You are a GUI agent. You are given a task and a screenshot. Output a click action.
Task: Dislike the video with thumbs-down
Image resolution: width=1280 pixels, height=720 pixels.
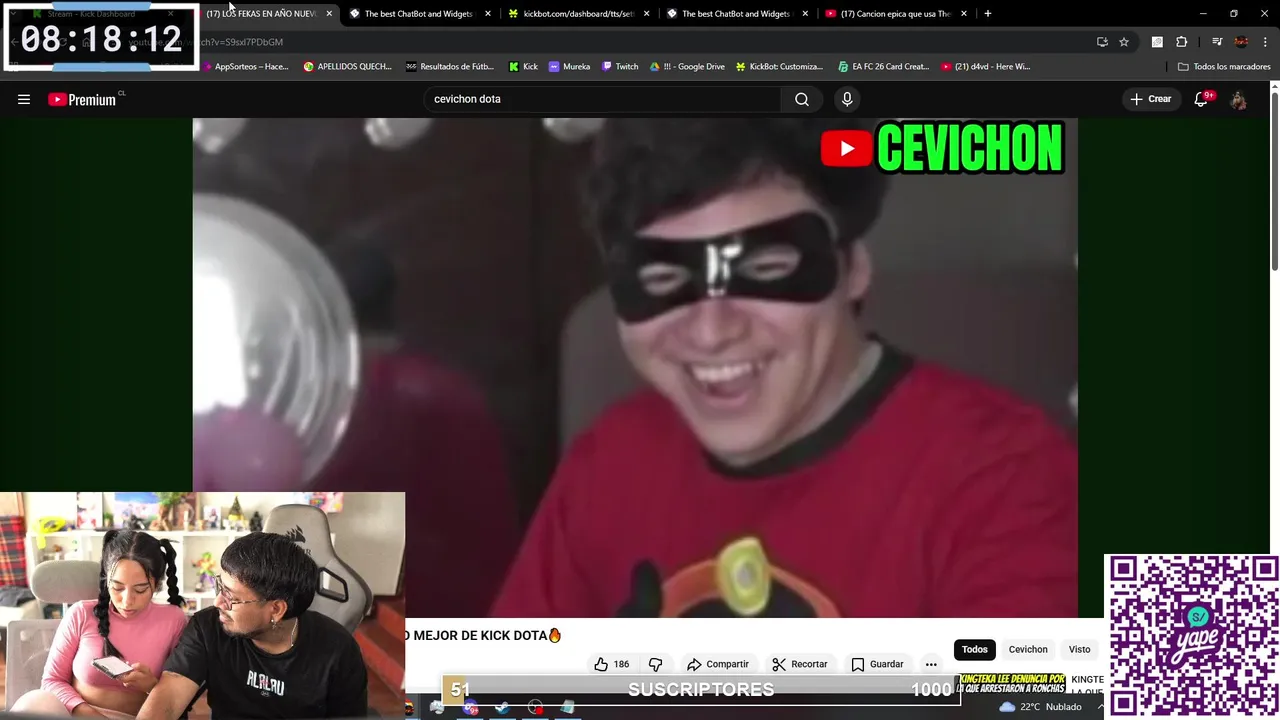coord(656,664)
